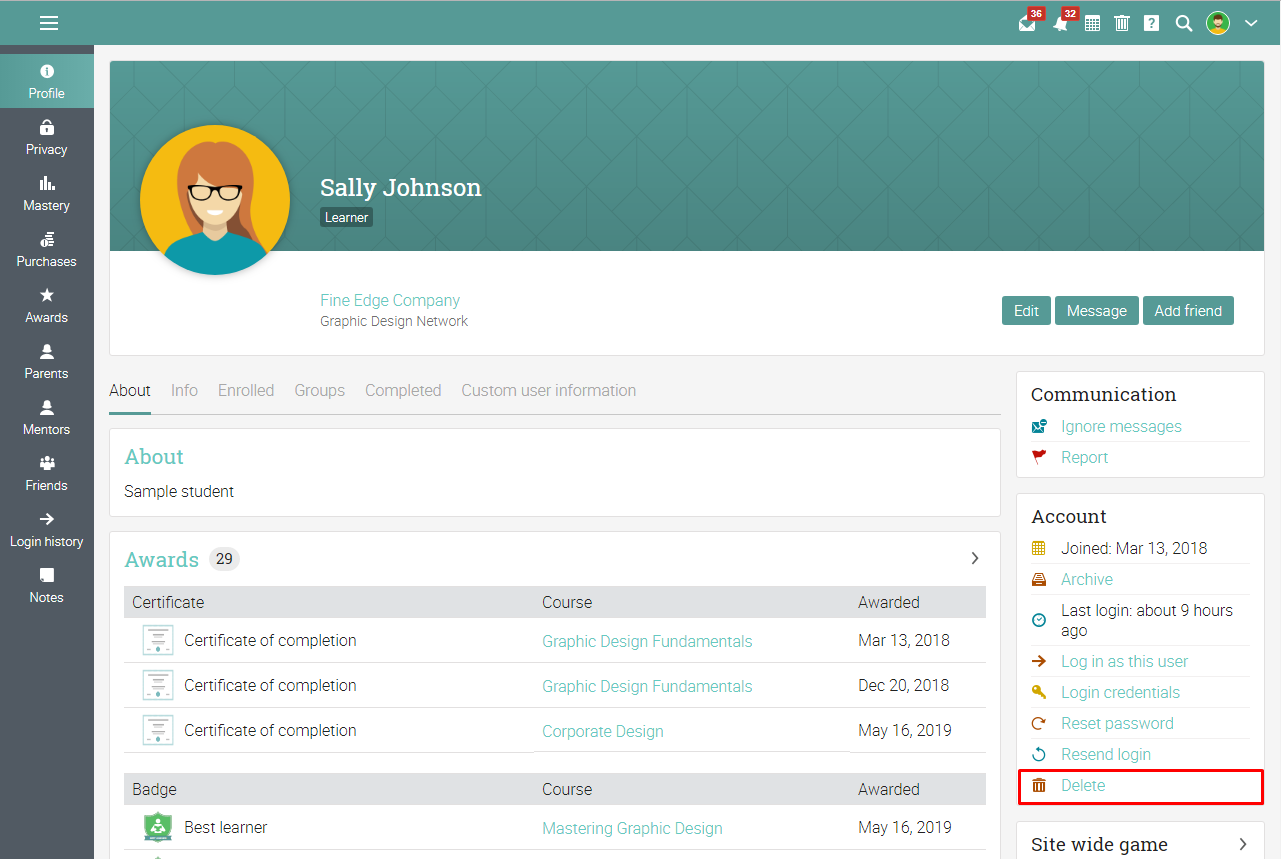Open Mentors in the sidebar
1281x859 pixels.
tap(47, 418)
